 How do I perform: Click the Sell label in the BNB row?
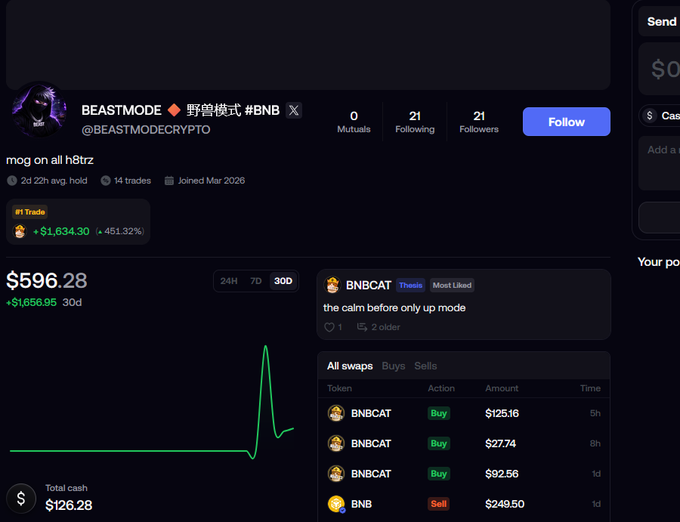438,504
